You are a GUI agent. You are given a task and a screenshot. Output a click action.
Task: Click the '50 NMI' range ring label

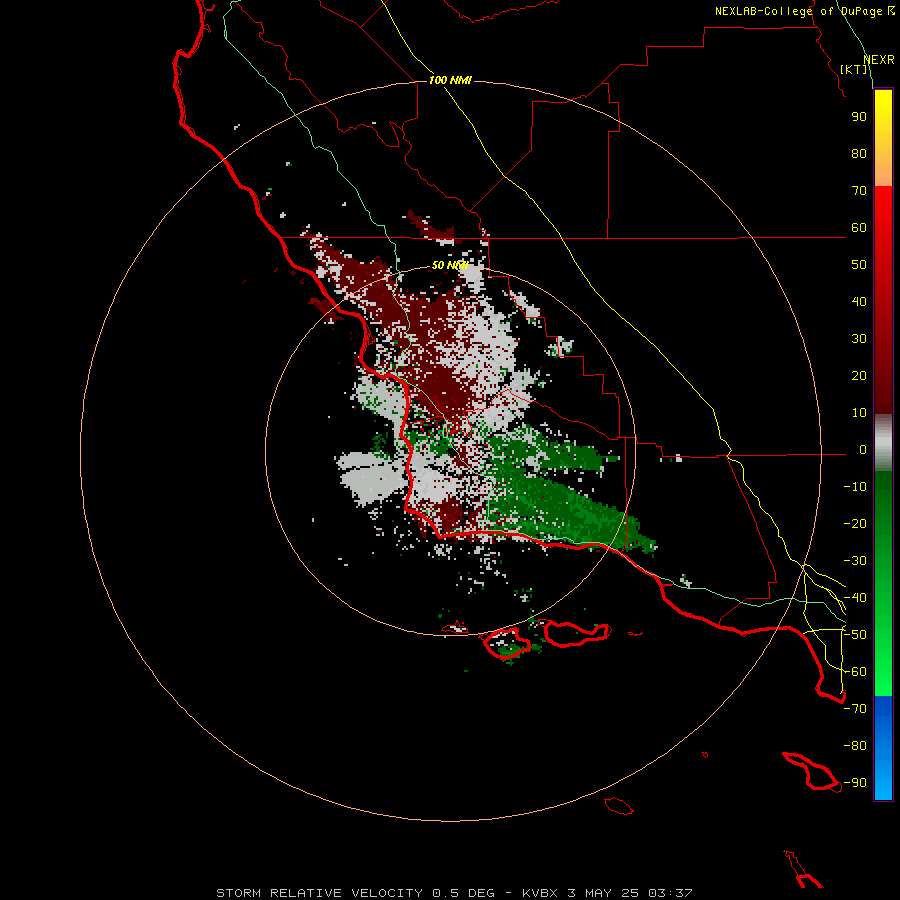coord(450,265)
